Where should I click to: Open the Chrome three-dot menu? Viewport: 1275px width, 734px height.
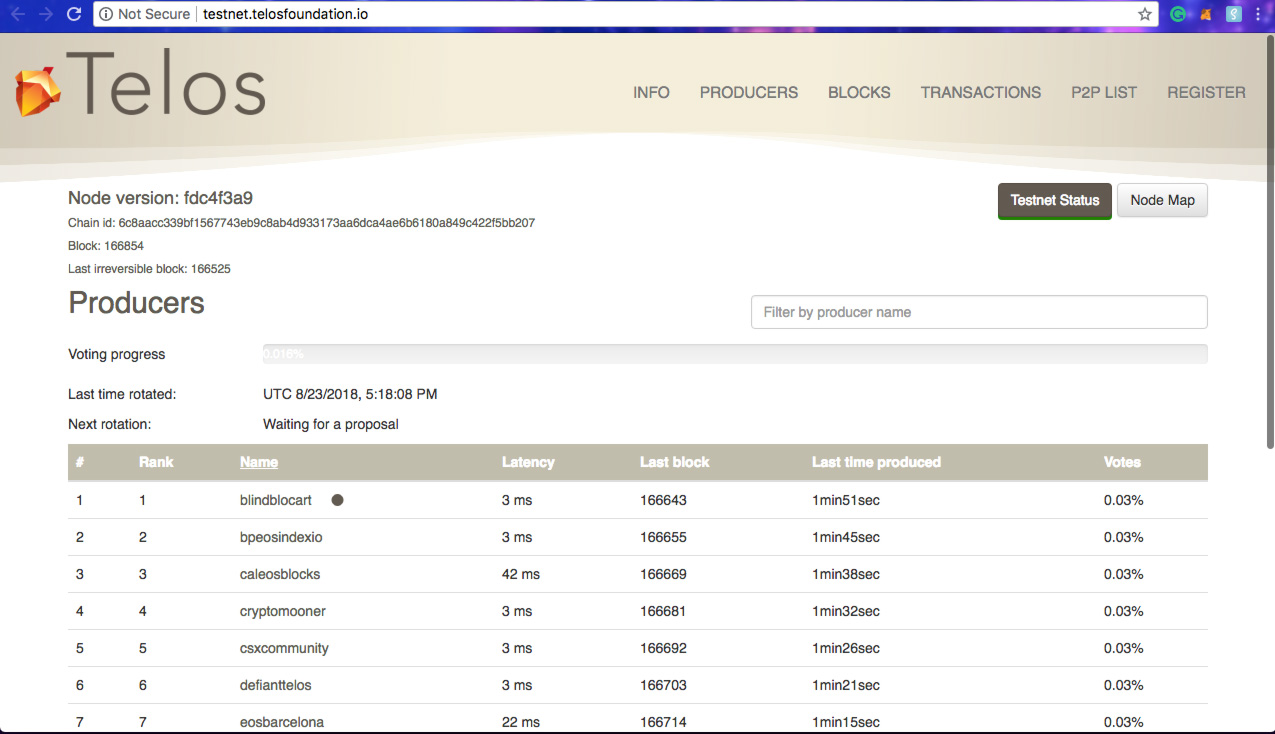(x=1259, y=14)
